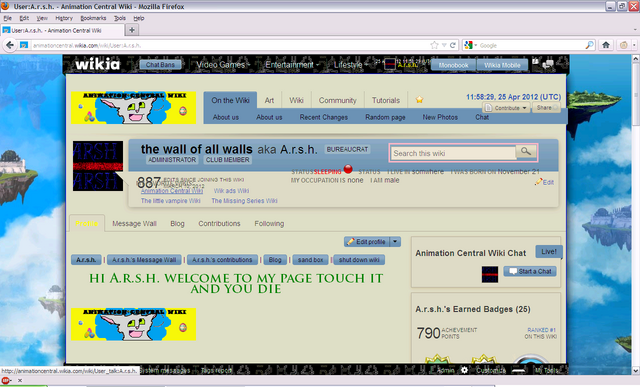Click the site identity icon in address bar
640x387 pixels.
pos(24,45)
